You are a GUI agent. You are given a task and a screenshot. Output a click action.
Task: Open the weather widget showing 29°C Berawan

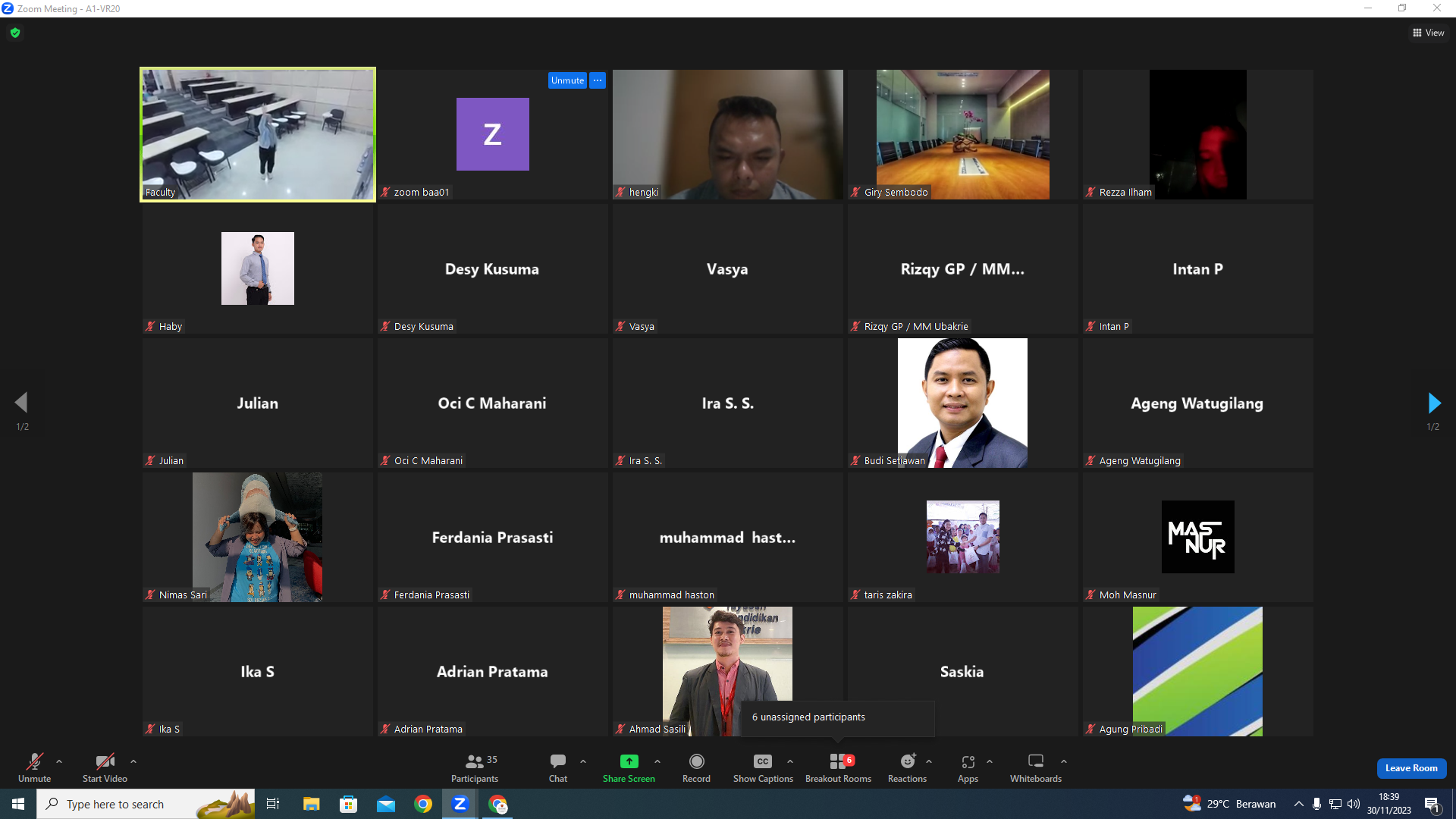[x=1230, y=804]
